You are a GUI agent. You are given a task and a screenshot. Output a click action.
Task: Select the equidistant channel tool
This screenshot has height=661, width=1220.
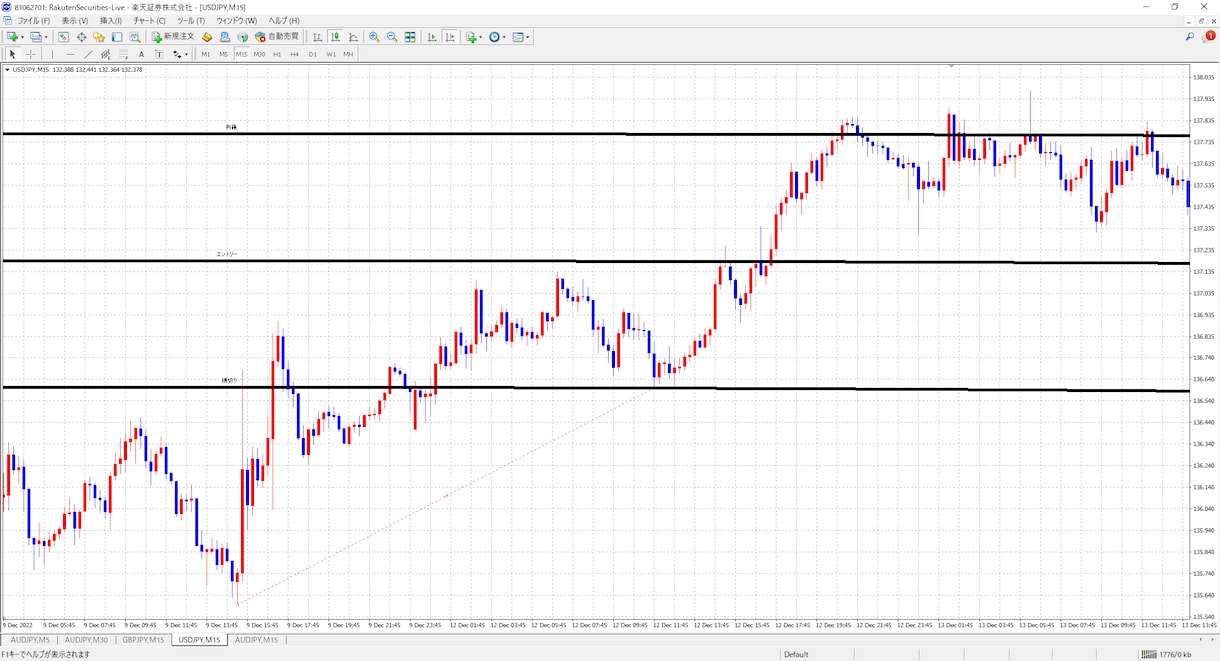pyautogui.click(x=106, y=54)
